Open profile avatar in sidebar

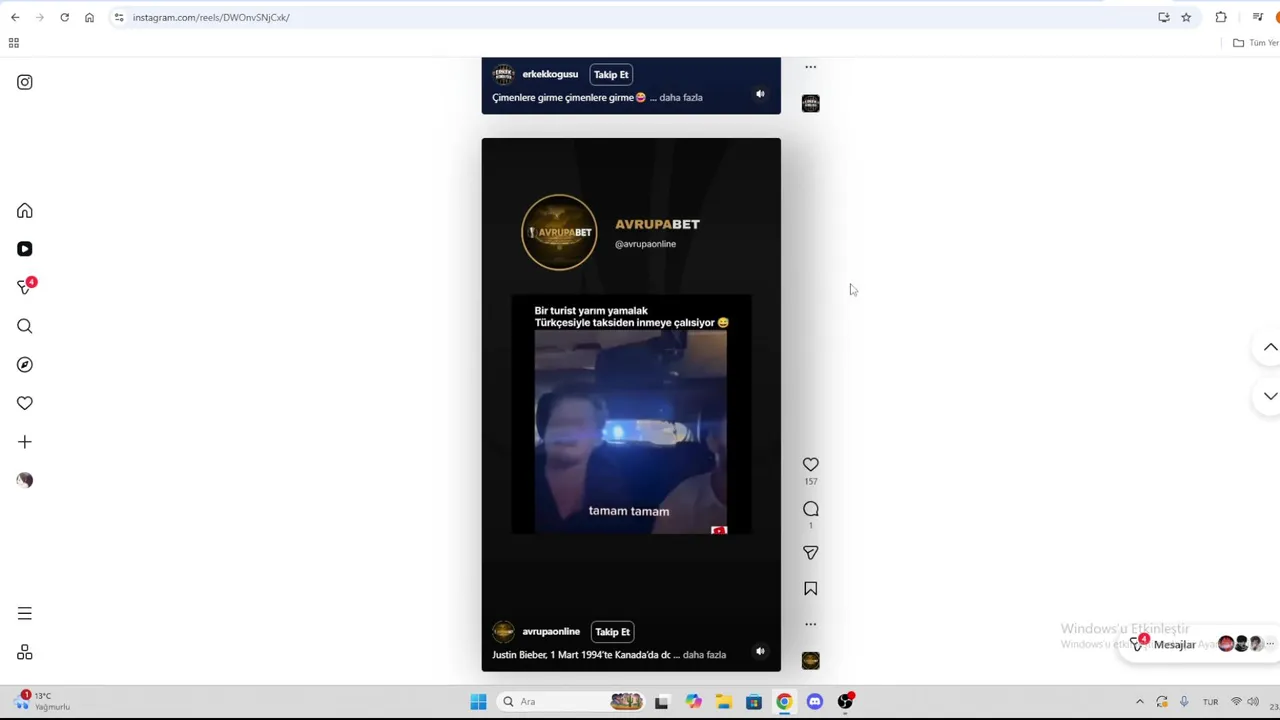click(x=25, y=480)
